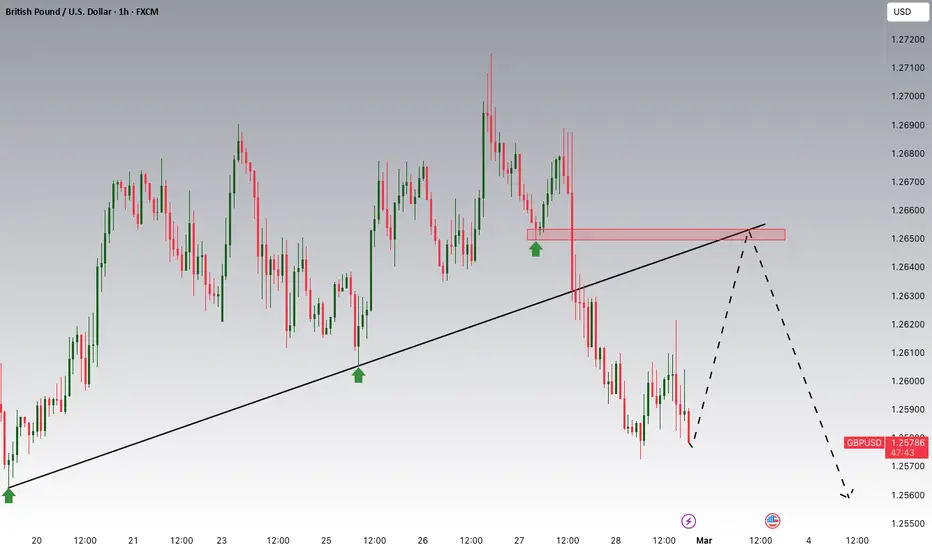Click the 1.25500 price axis label

tap(907, 523)
